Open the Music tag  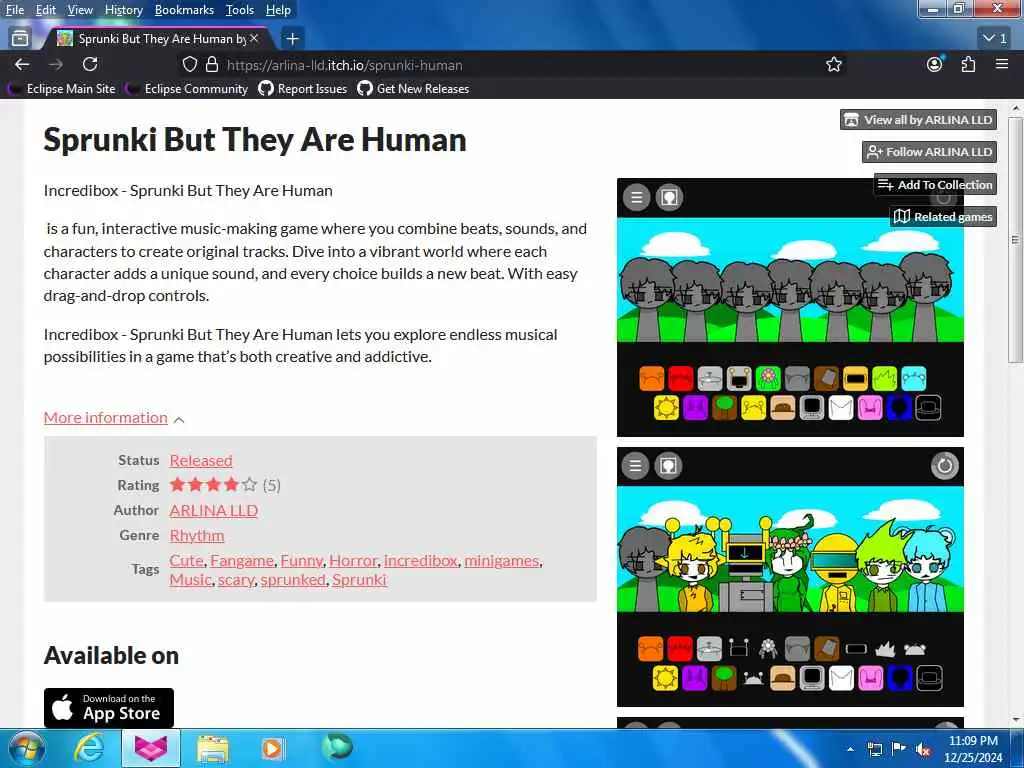(x=191, y=580)
